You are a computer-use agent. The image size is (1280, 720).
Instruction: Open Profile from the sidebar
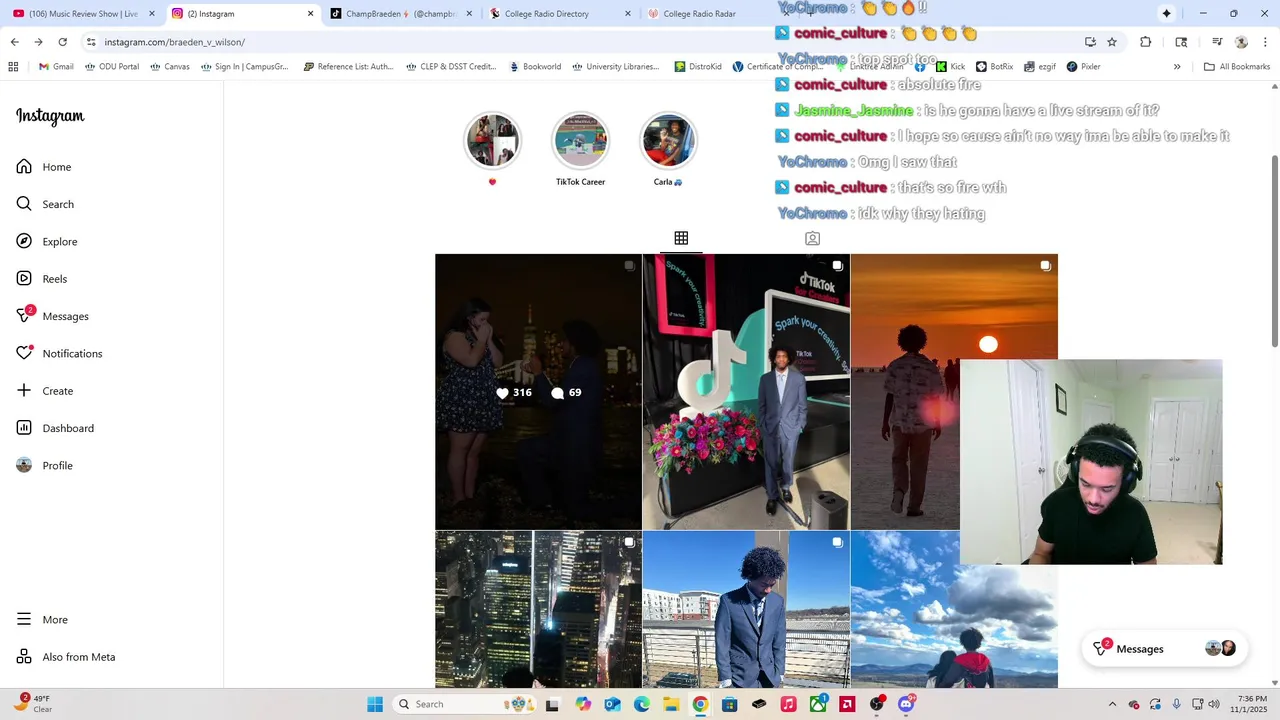tap(45, 466)
